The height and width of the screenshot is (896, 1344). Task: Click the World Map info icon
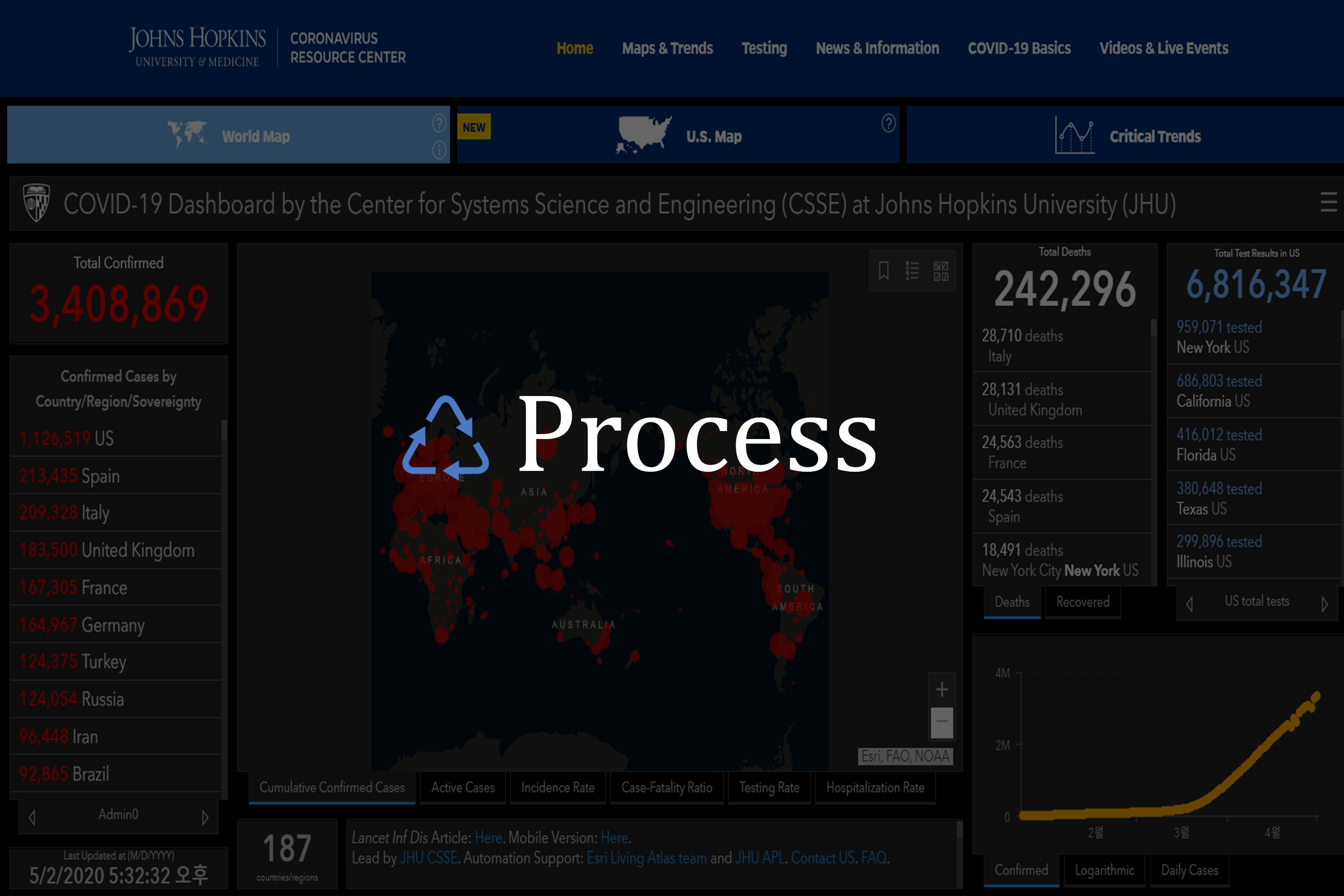439,150
